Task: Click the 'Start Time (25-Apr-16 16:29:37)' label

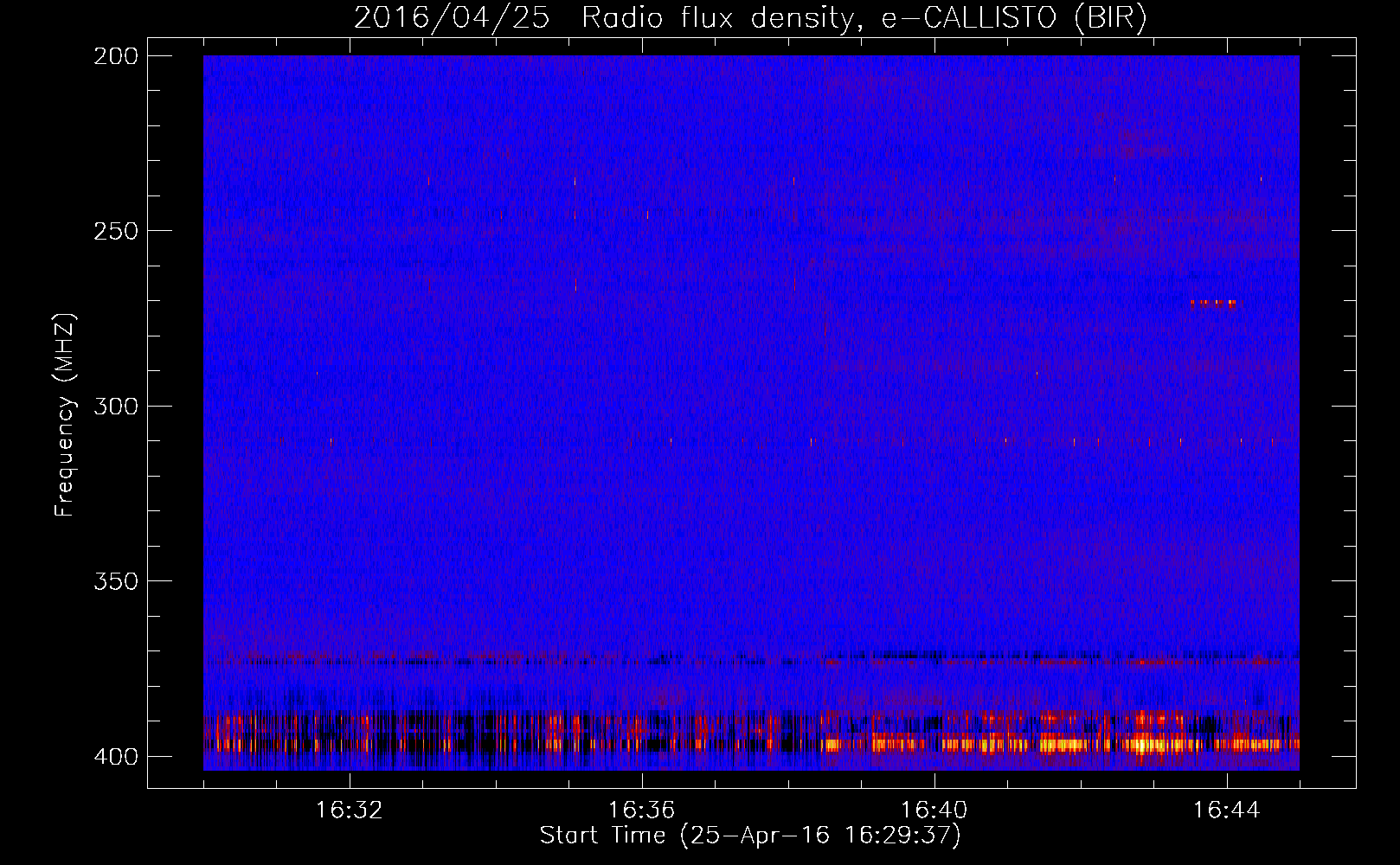Action: pos(750,836)
